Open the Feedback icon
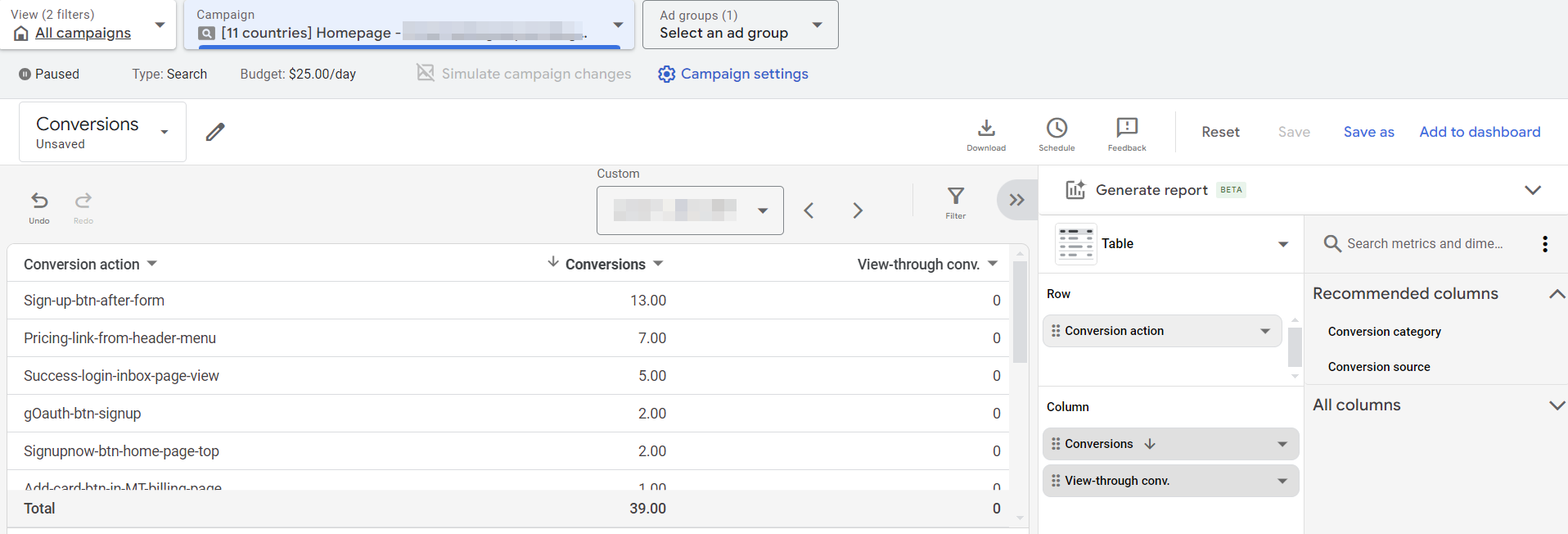The width and height of the screenshot is (1568, 534). pyautogui.click(x=1127, y=134)
